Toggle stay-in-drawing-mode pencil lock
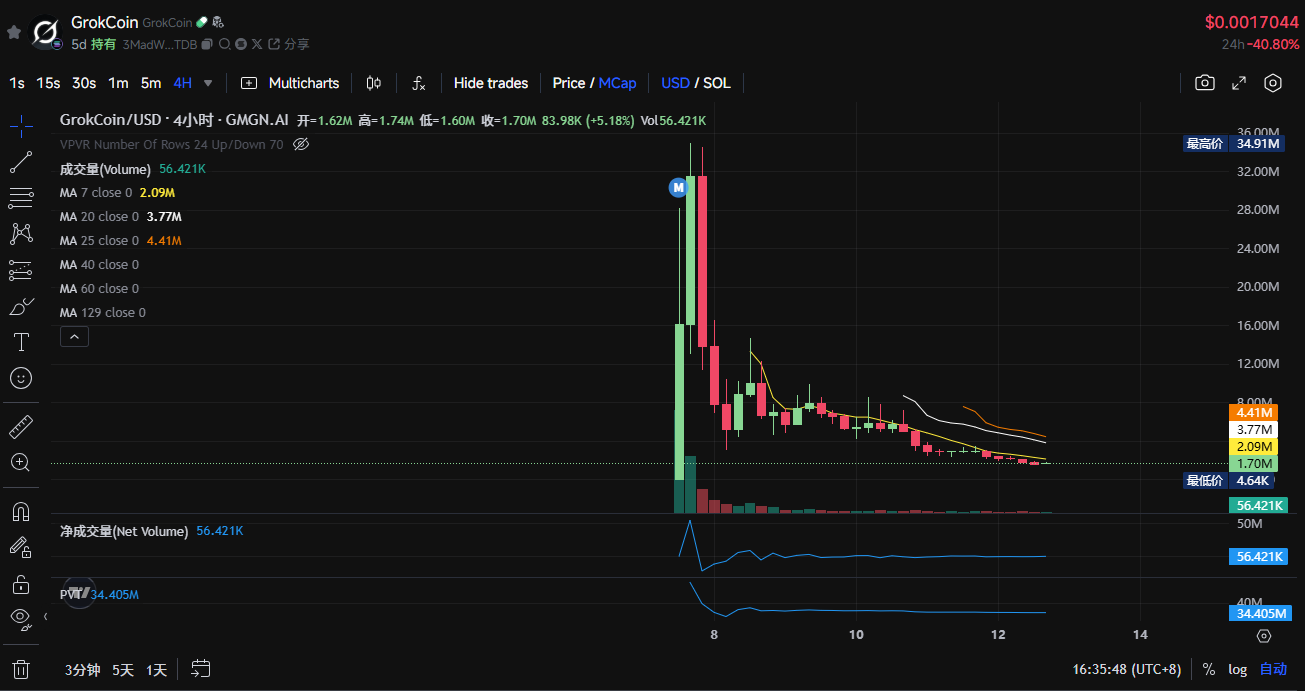1305x691 pixels. pyautogui.click(x=21, y=547)
